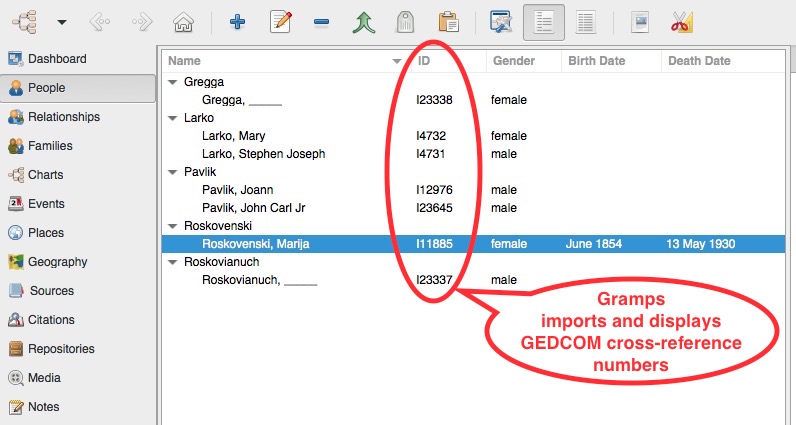Click ID I4731 cell

[x=430, y=154]
